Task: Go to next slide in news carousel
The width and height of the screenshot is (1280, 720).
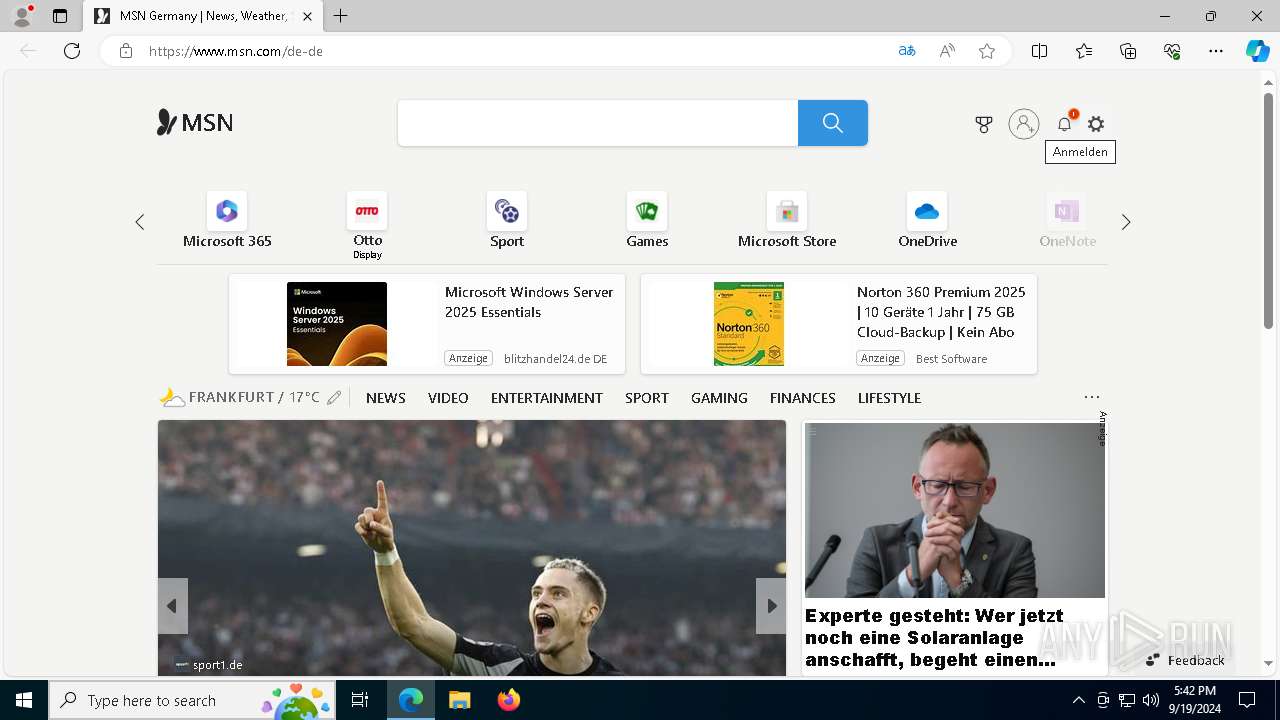Action: [771, 606]
